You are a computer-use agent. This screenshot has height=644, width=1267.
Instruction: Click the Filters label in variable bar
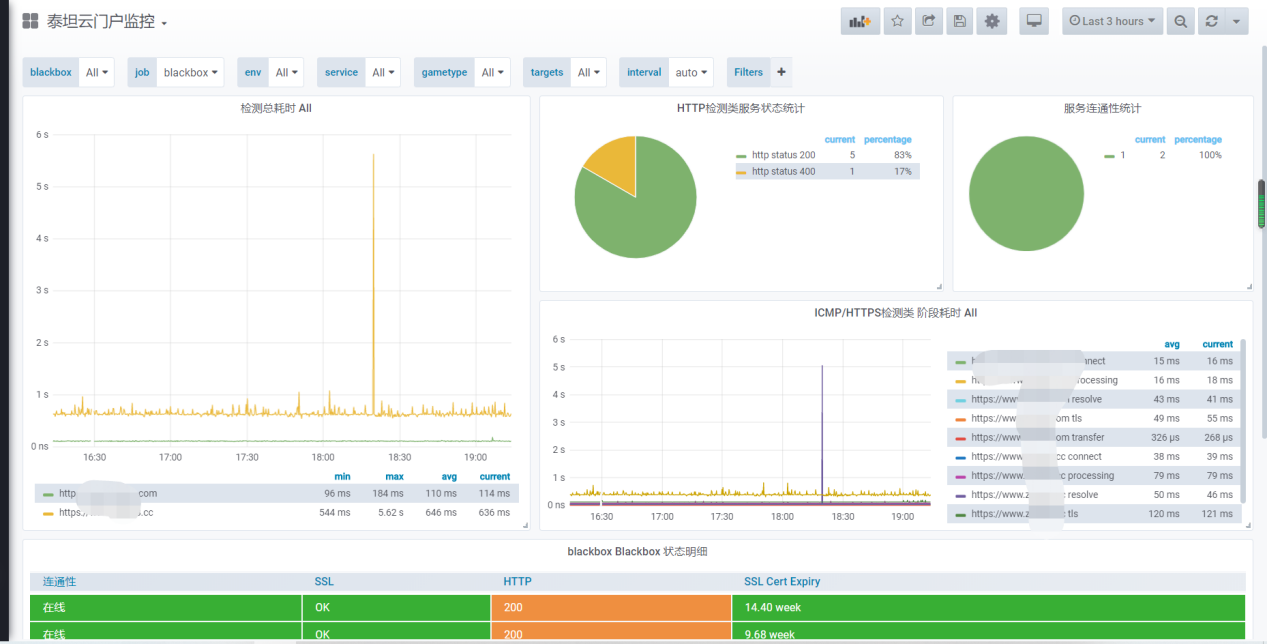coord(748,72)
